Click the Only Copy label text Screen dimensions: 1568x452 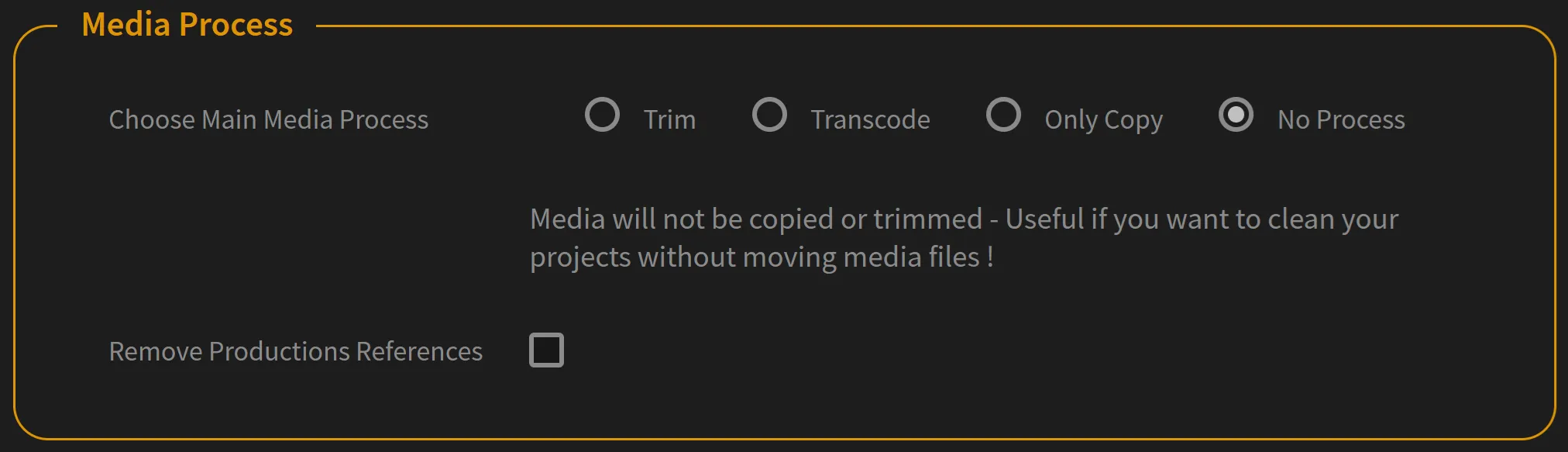click(x=1103, y=119)
